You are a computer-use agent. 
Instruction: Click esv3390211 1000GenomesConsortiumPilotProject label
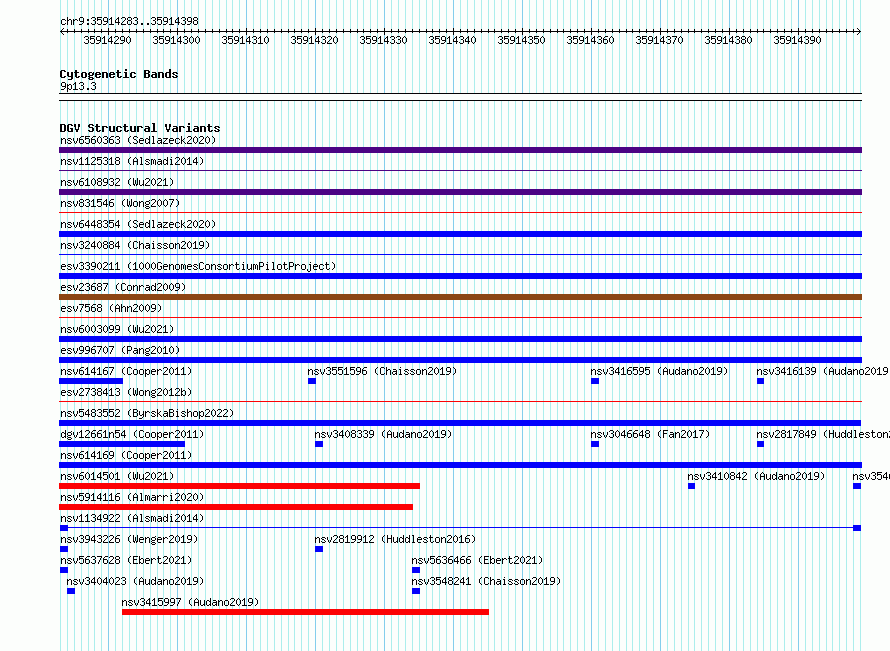[x=198, y=266]
